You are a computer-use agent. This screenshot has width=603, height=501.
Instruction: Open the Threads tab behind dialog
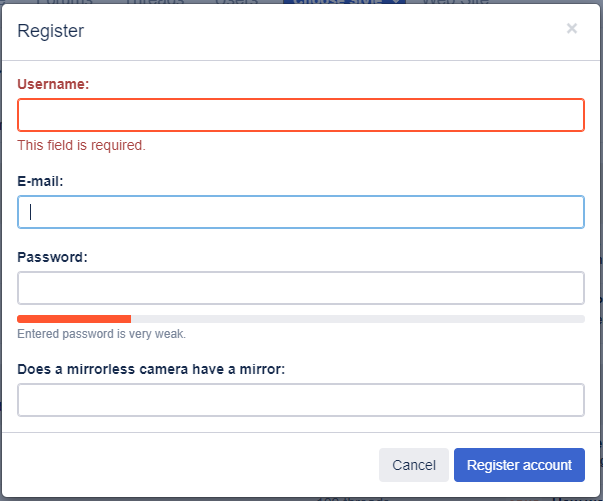pos(156,3)
